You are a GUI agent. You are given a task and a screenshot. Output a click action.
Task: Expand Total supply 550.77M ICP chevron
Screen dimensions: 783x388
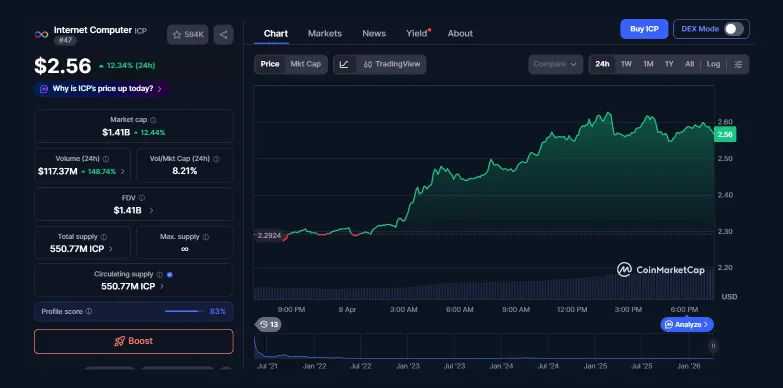click(111, 249)
